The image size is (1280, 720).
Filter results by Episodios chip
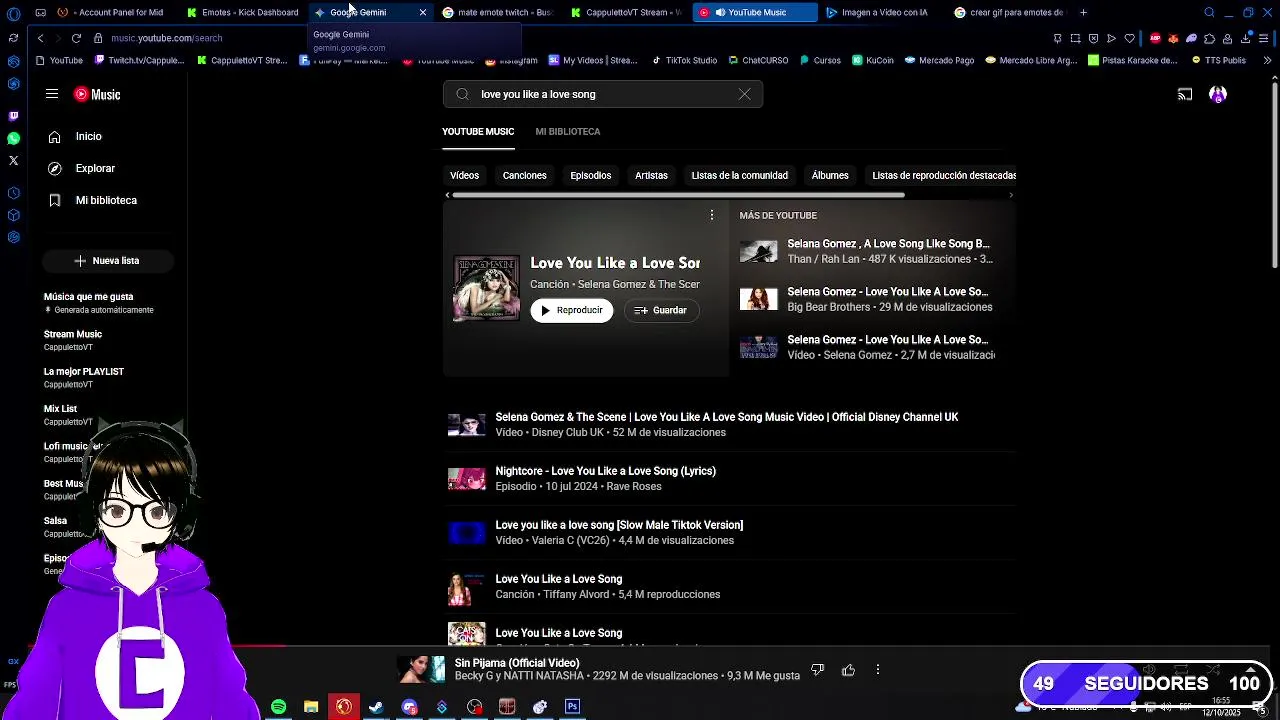point(590,175)
